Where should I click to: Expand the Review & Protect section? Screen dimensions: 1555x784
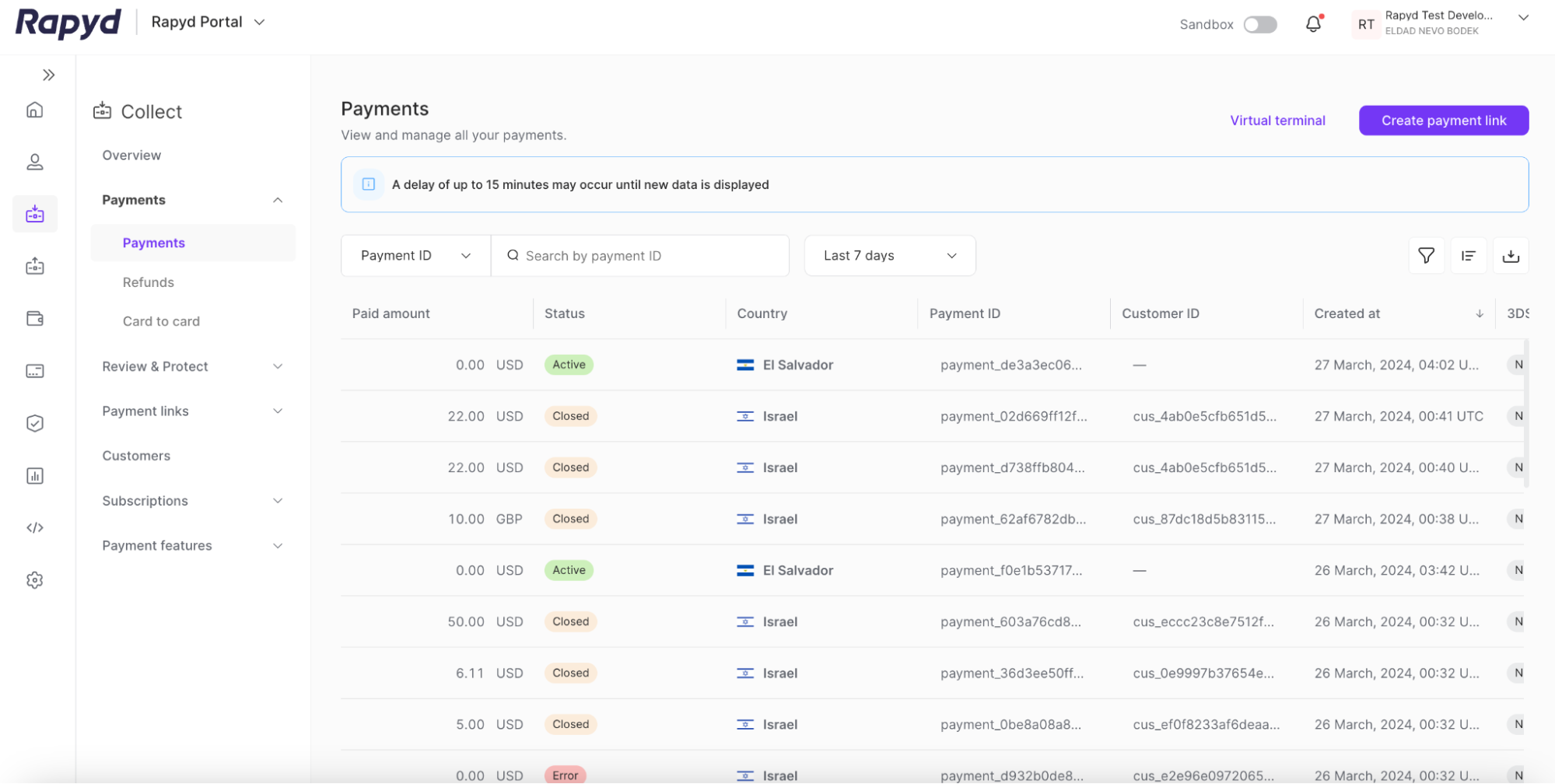pyautogui.click(x=278, y=366)
